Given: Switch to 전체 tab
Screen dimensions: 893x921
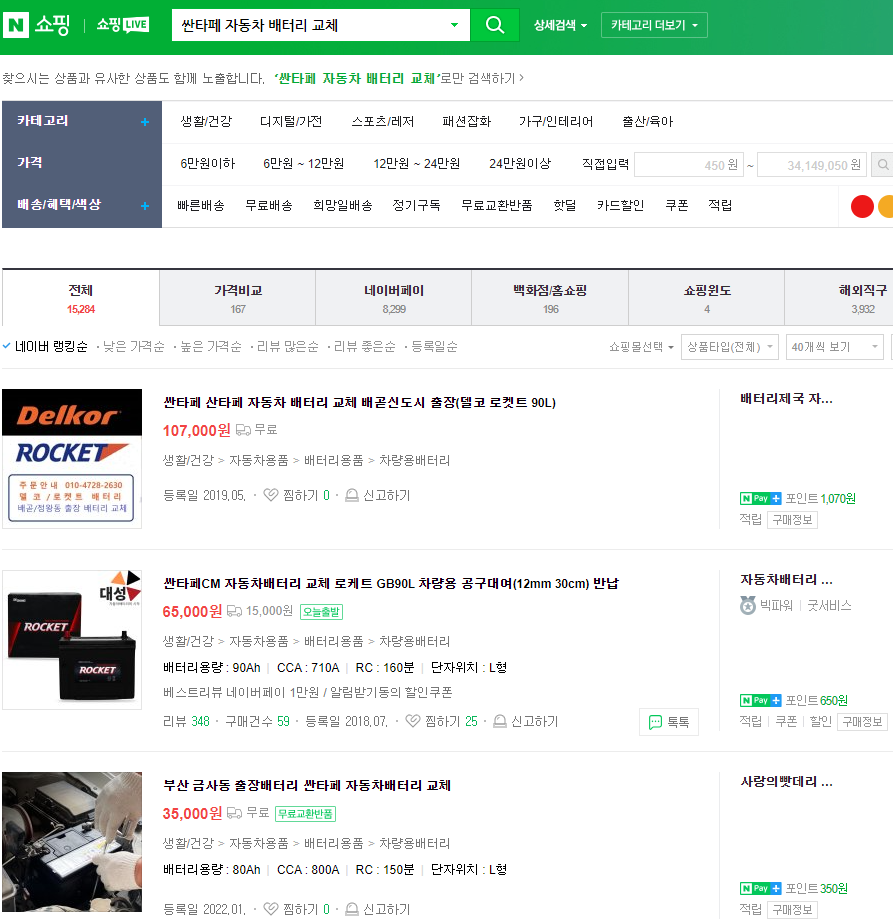Looking at the screenshot, I should (x=80, y=298).
